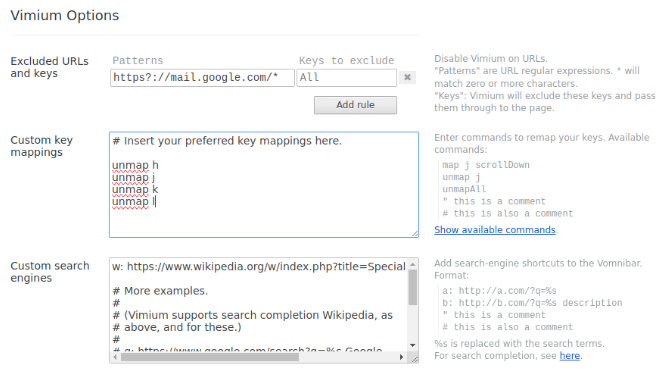Click the 'Vimium Options' page heading
This screenshot has height=377, width=671.
tap(65, 15)
